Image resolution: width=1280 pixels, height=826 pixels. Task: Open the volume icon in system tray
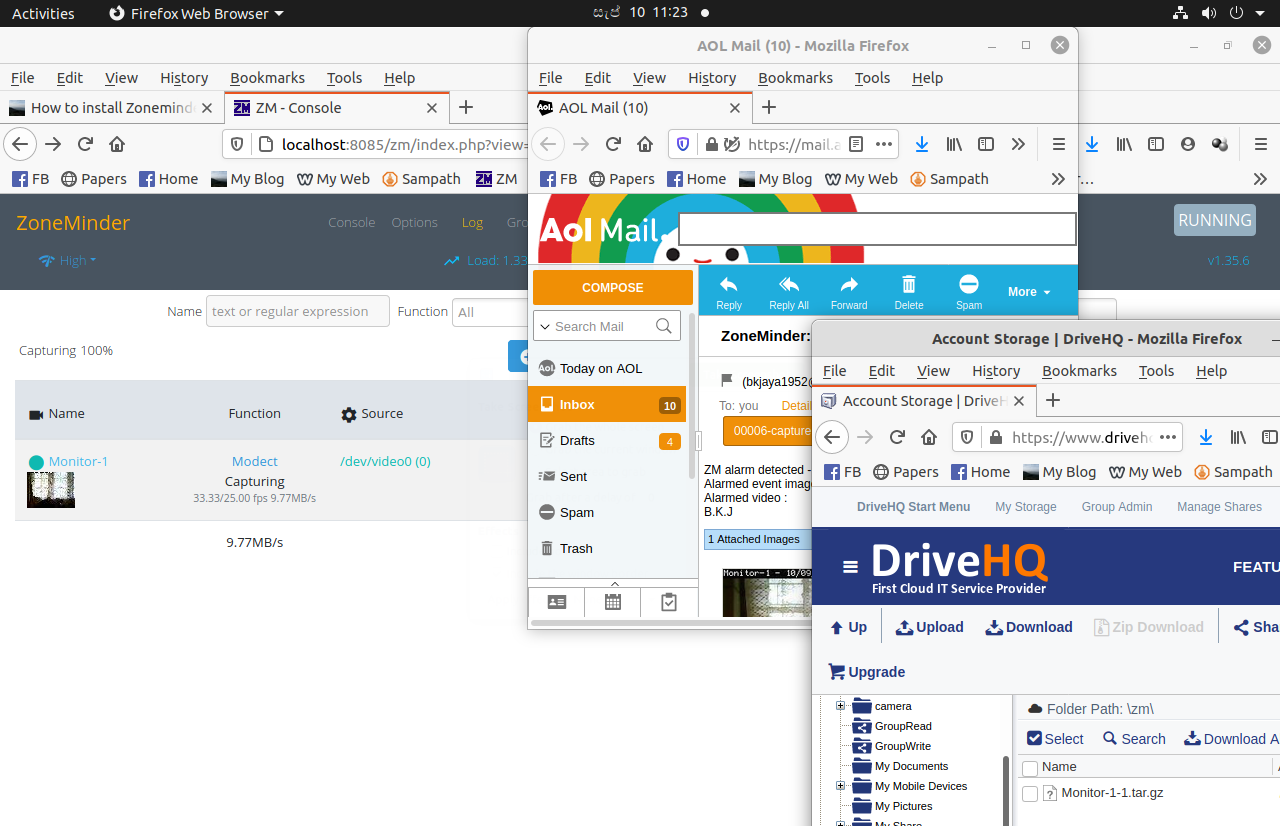(1209, 13)
